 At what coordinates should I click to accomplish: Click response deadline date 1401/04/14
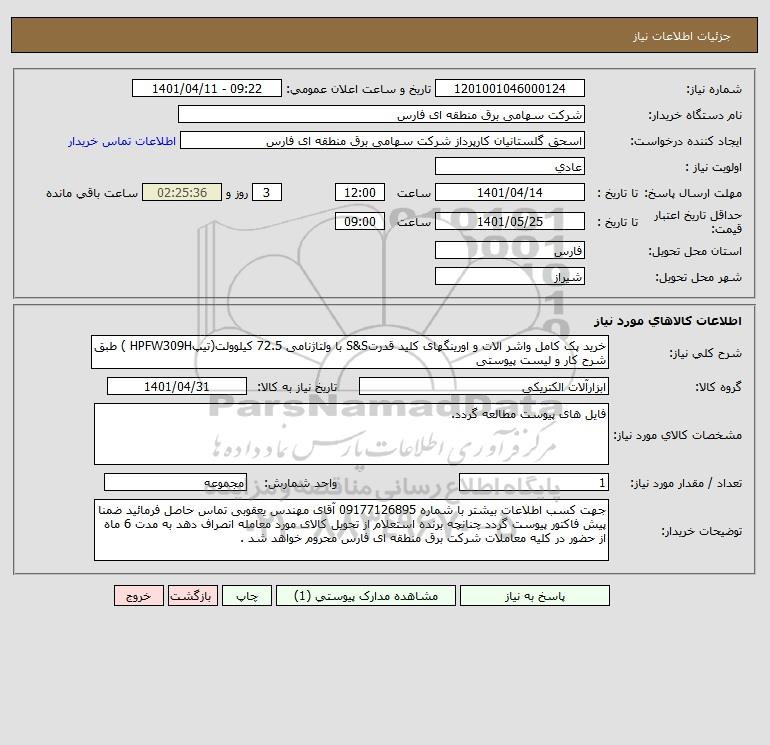510,193
